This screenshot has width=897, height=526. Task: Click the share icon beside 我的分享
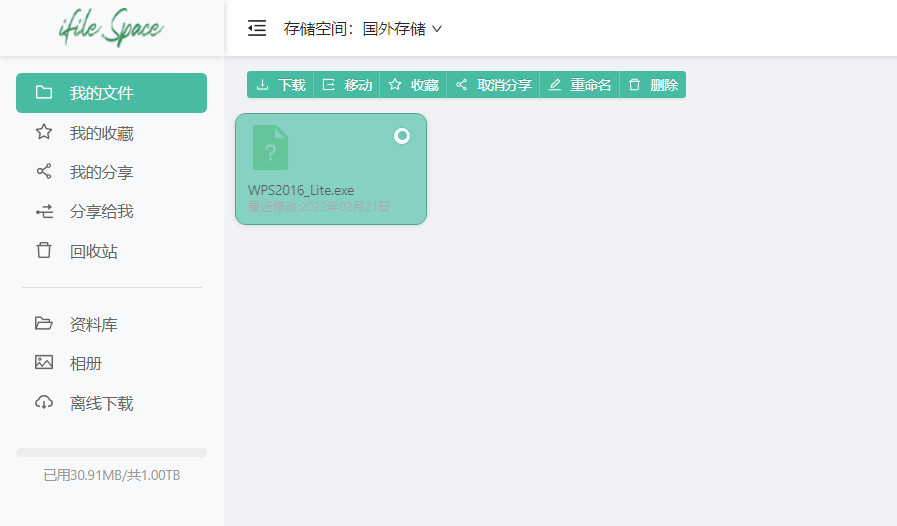click(44, 172)
